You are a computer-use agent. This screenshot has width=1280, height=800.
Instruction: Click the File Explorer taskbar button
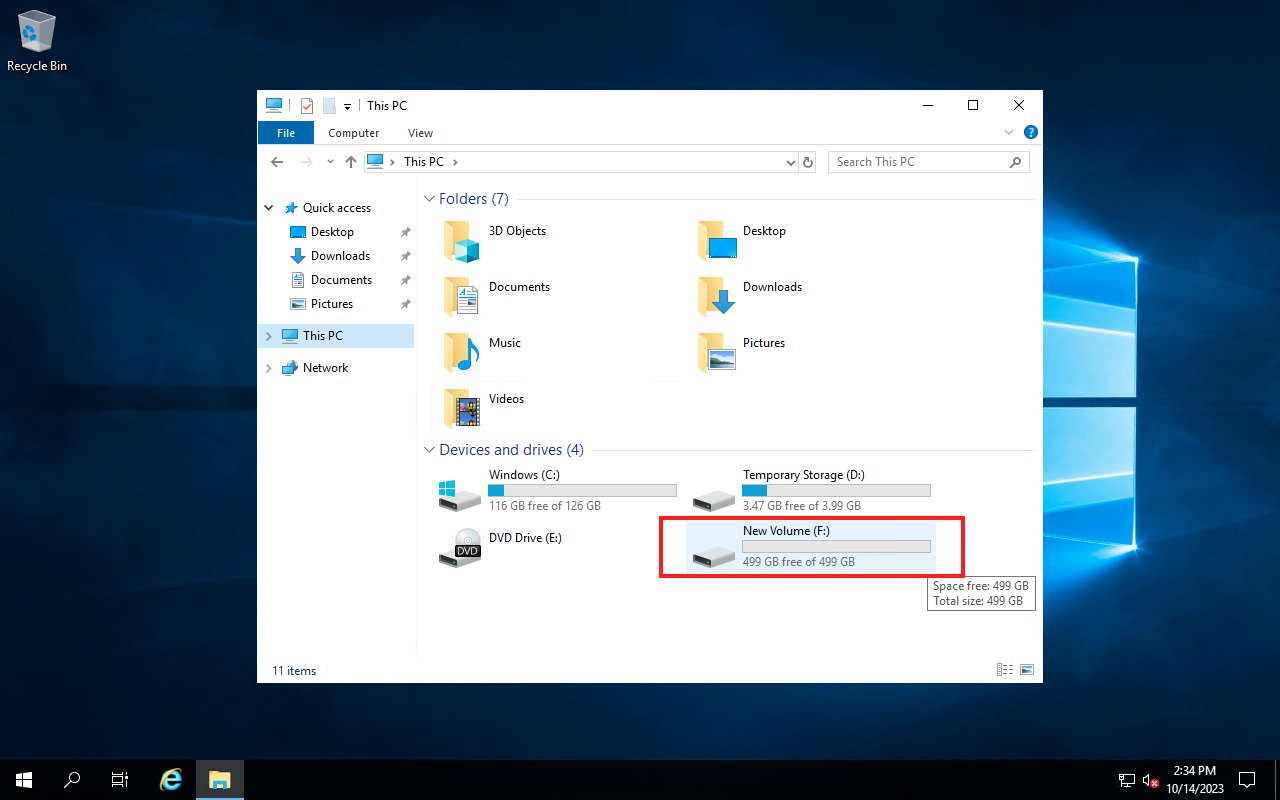pos(220,780)
